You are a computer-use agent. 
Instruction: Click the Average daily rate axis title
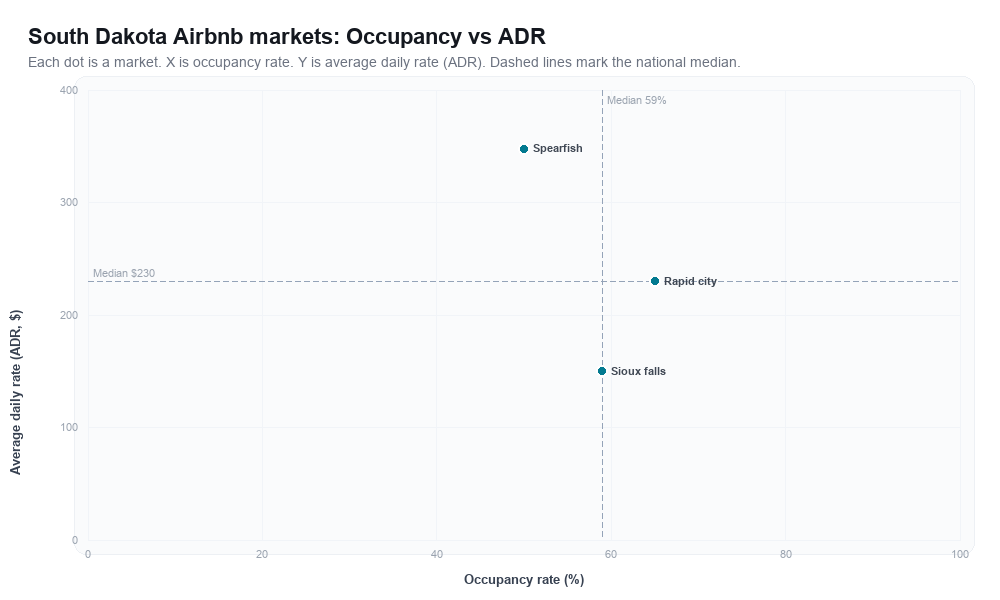[x=15, y=392]
